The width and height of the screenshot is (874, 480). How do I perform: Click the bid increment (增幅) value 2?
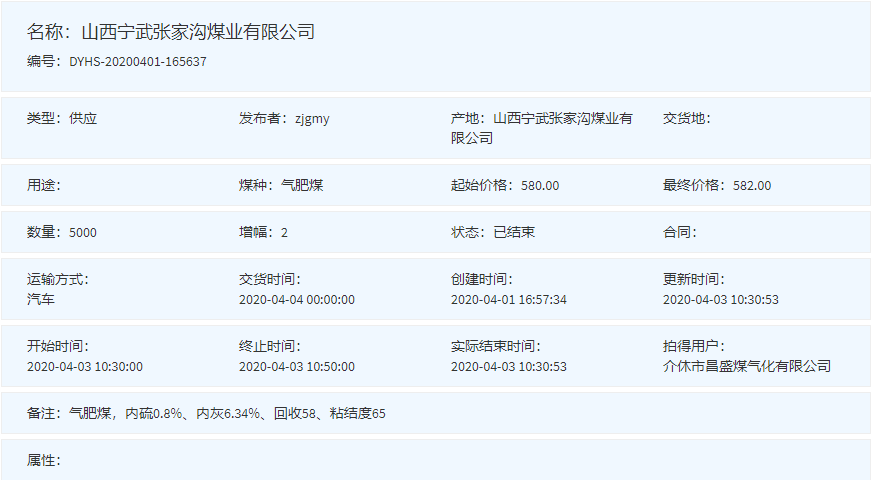pos(284,233)
